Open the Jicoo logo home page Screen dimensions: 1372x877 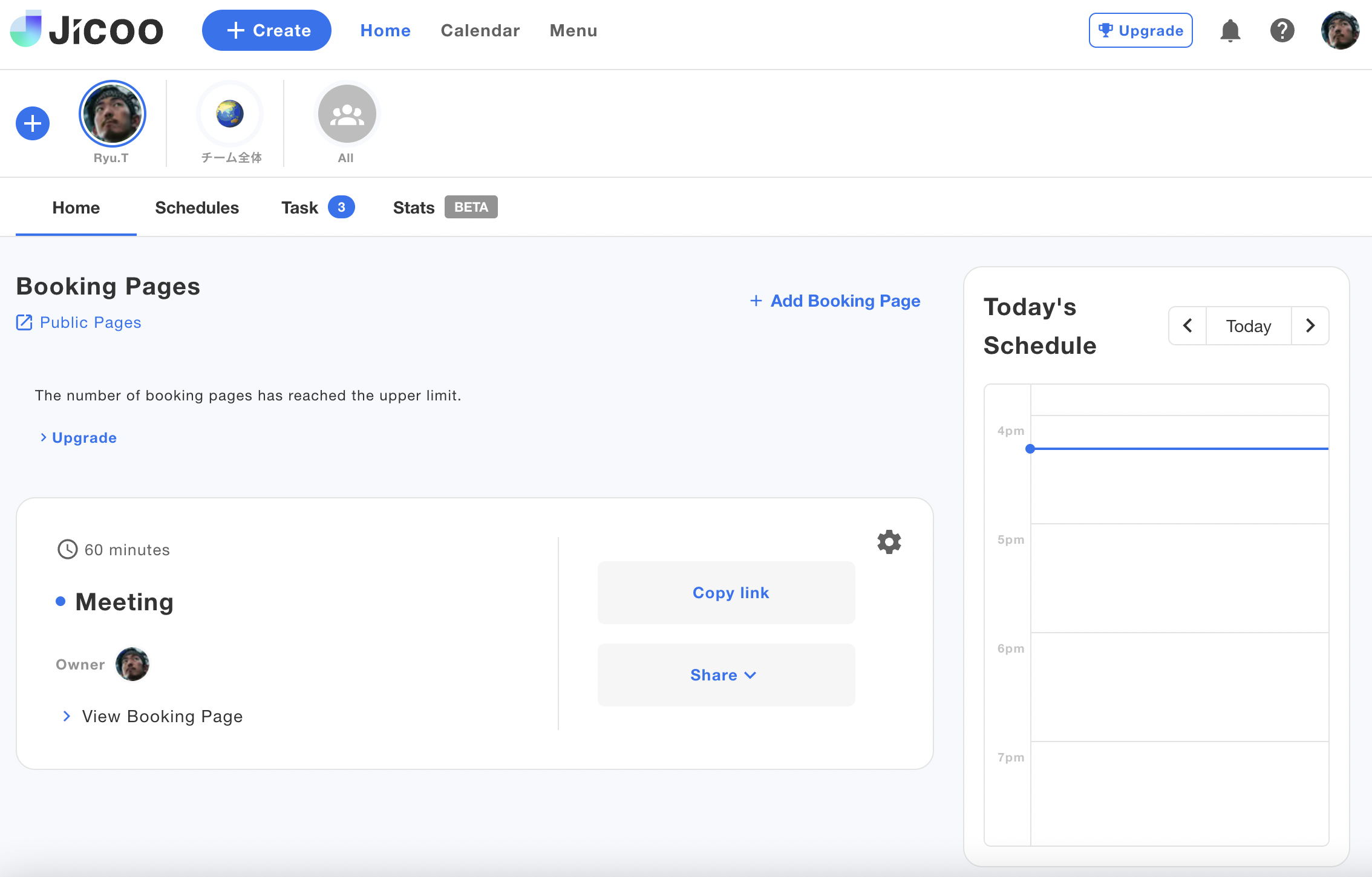[87, 30]
